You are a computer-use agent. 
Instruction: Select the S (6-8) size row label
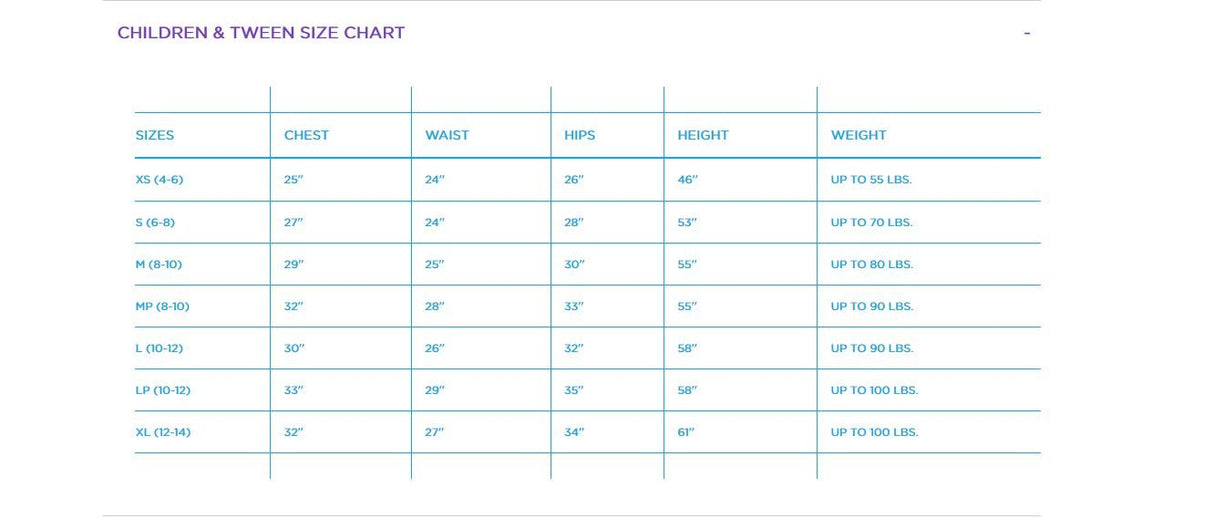(x=155, y=222)
